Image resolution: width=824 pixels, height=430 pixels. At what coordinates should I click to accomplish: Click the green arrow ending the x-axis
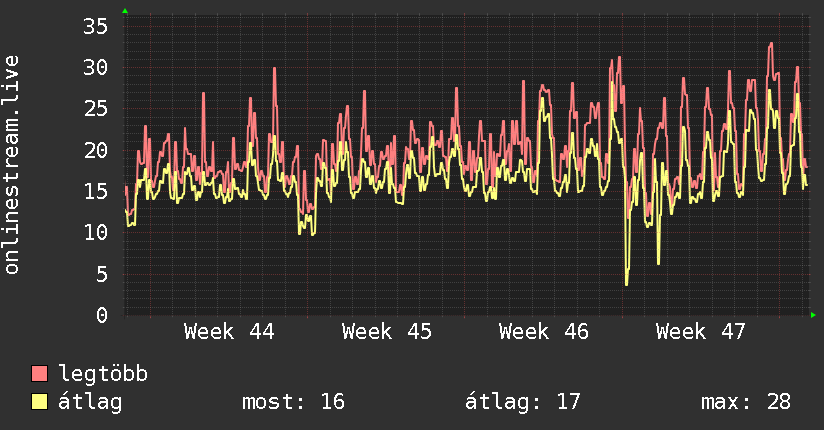tap(813, 315)
